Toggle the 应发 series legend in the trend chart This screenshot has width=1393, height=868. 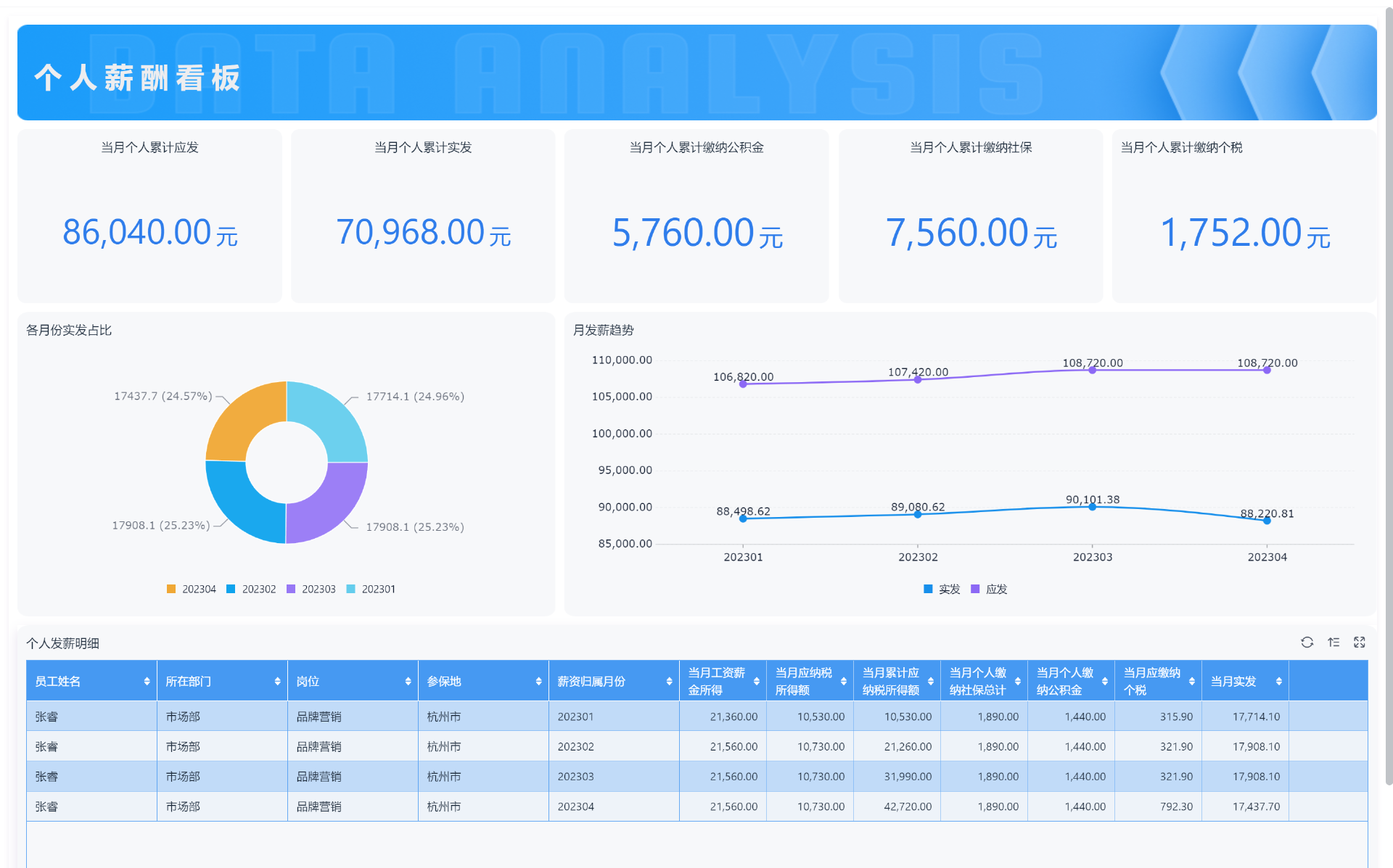[x=990, y=590]
